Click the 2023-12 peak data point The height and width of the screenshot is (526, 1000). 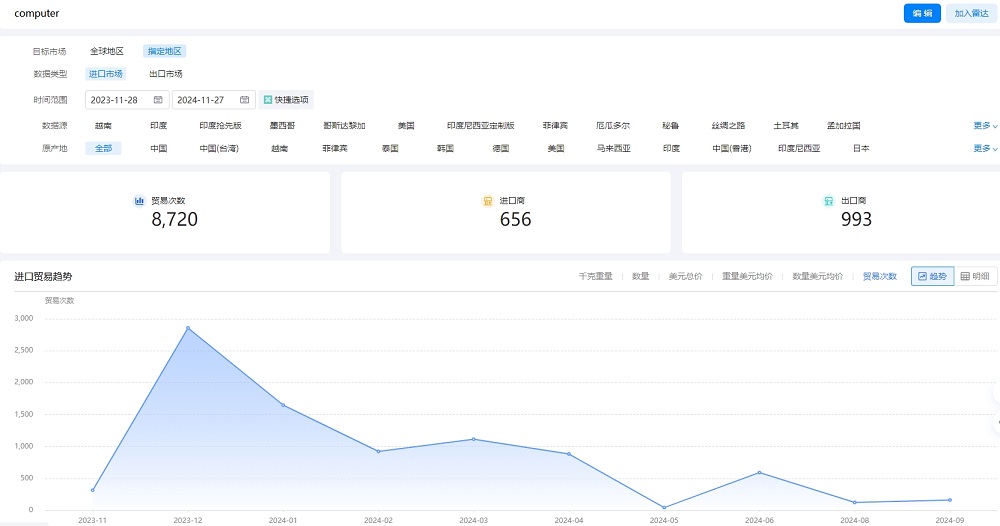[x=187, y=328]
